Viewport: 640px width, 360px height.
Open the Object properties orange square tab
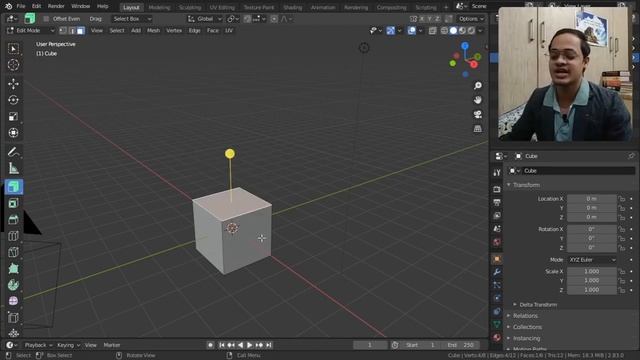pyautogui.click(x=497, y=259)
